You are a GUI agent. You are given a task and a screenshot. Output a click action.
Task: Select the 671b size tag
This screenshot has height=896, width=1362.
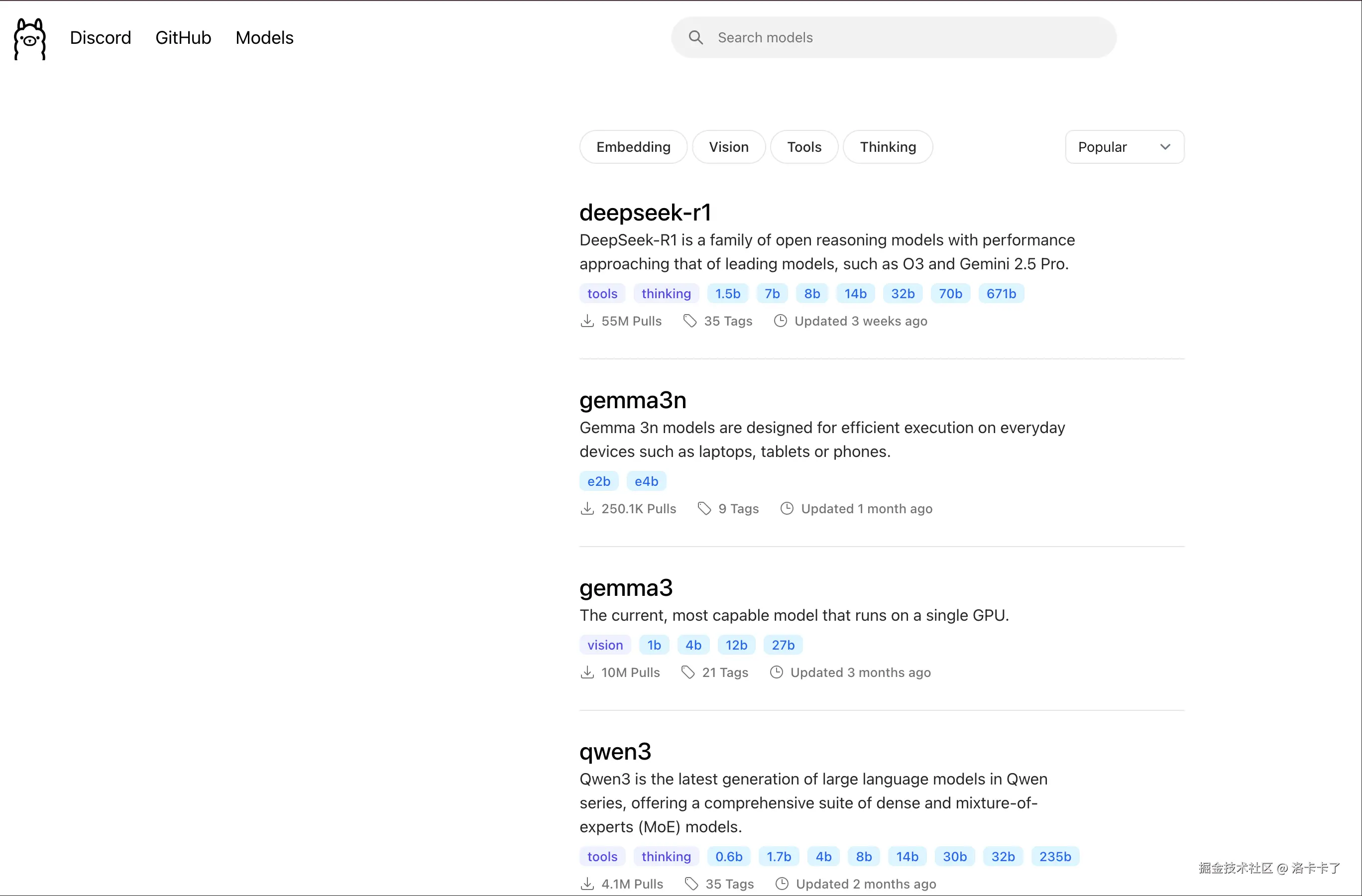click(x=1001, y=294)
